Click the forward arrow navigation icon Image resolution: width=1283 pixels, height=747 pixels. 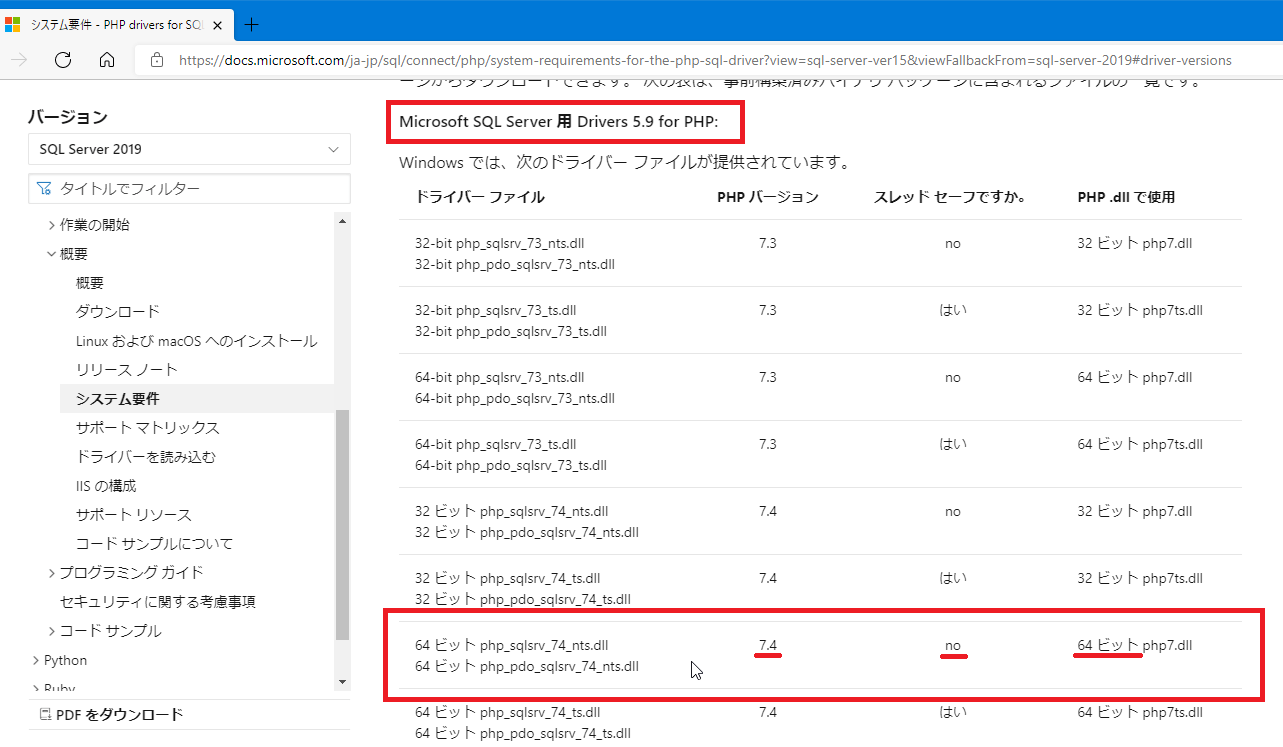[x=19, y=60]
